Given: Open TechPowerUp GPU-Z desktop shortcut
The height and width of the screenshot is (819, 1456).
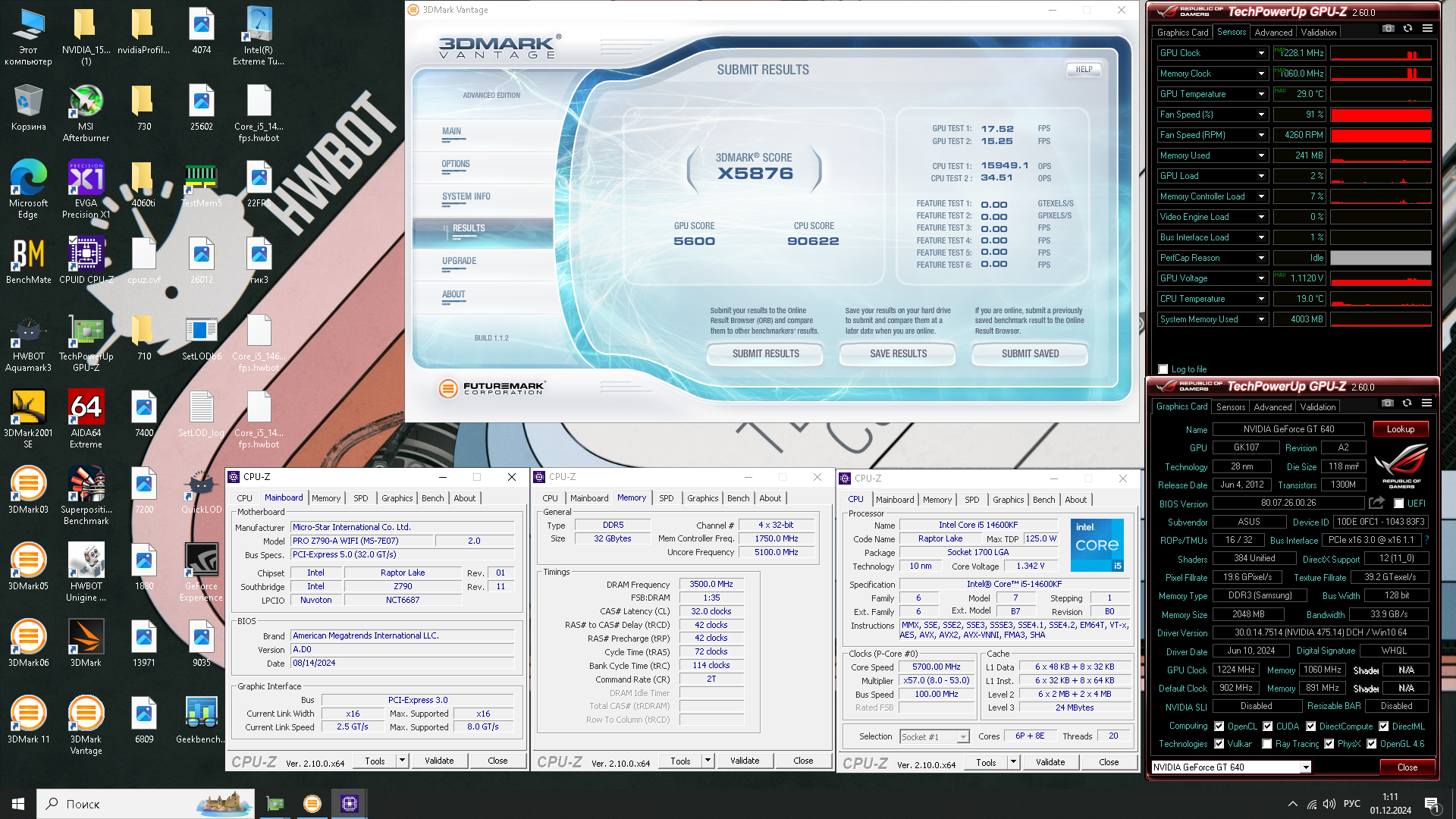Looking at the screenshot, I should point(86,343).
